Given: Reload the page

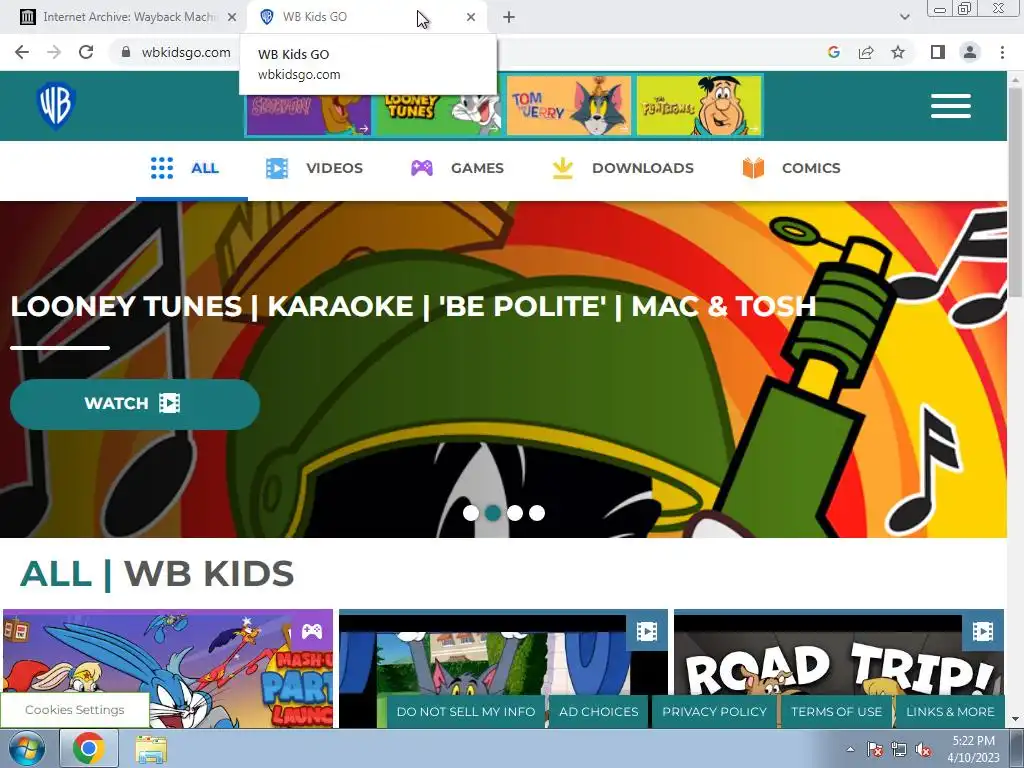Looking at the screenshot, I should (86, 52).
